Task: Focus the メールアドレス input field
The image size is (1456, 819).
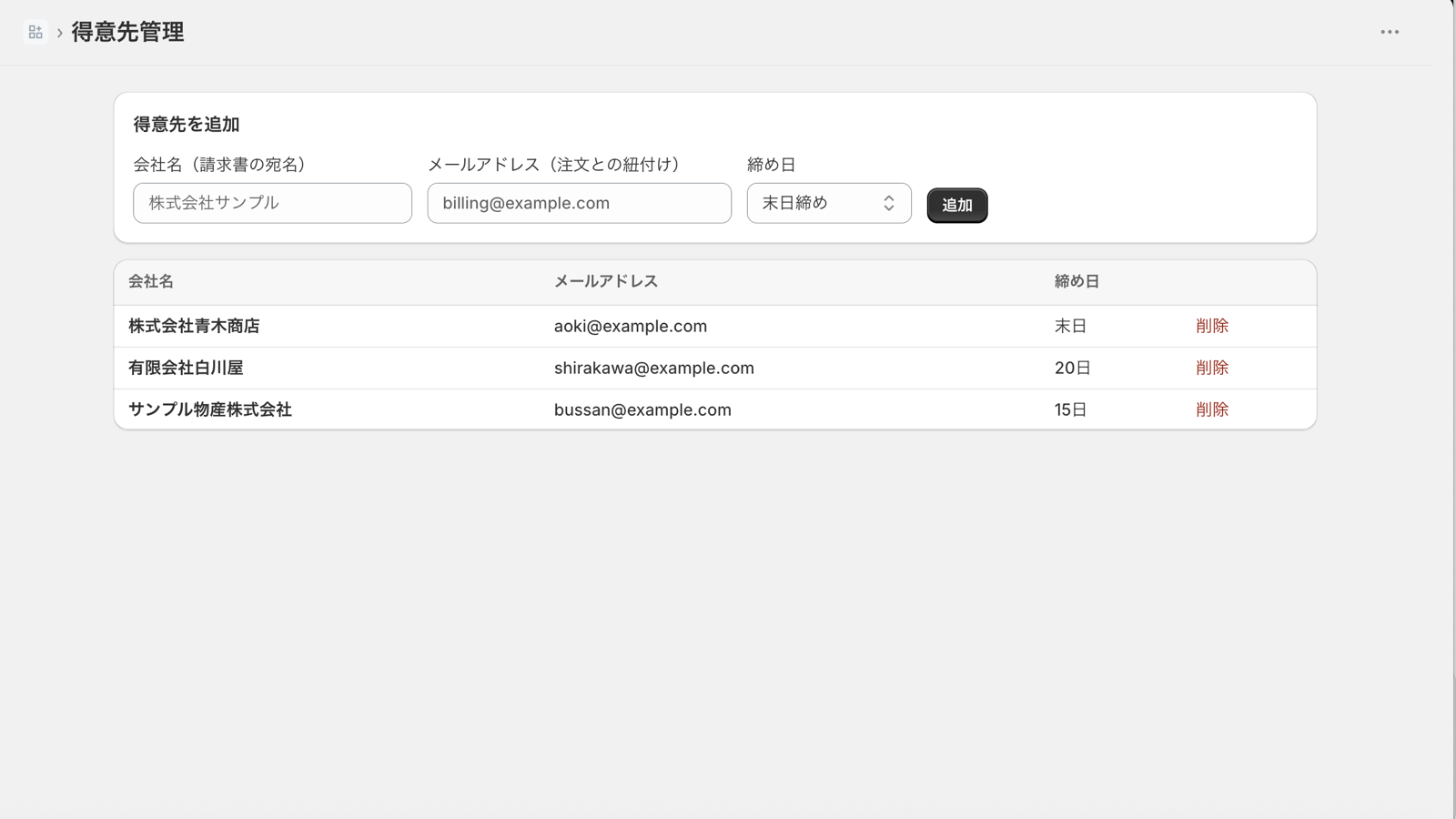Action: click(579, 203)
